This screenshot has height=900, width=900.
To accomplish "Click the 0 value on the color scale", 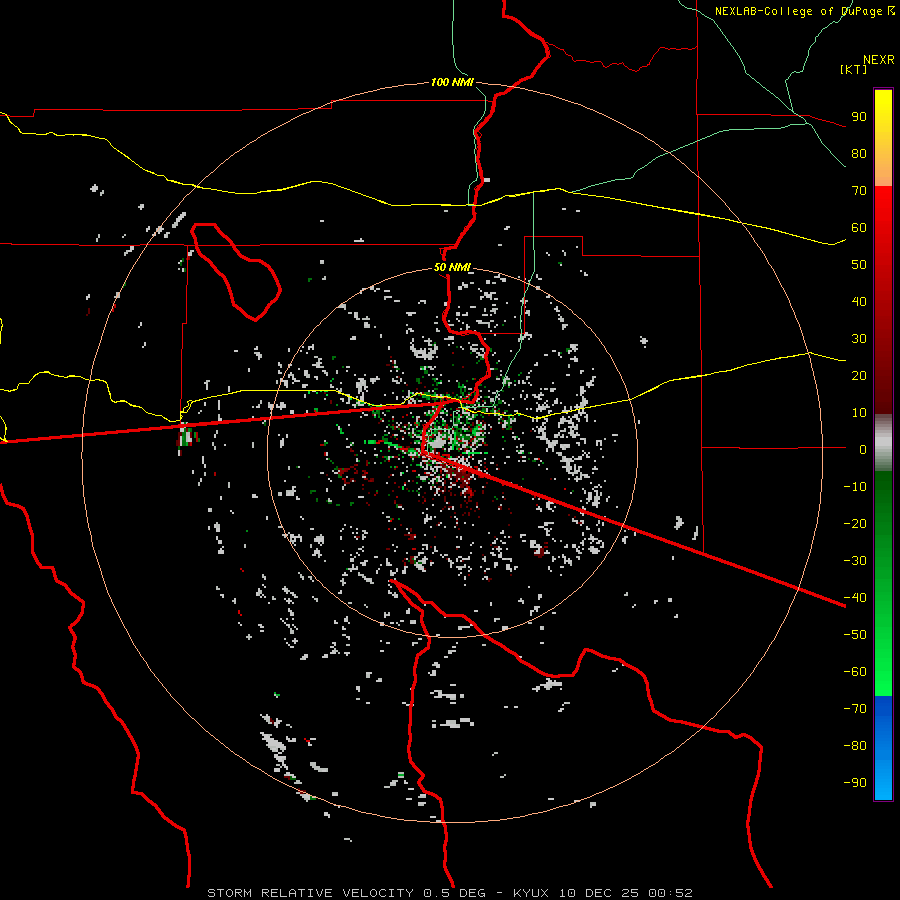I will point(863,449).
